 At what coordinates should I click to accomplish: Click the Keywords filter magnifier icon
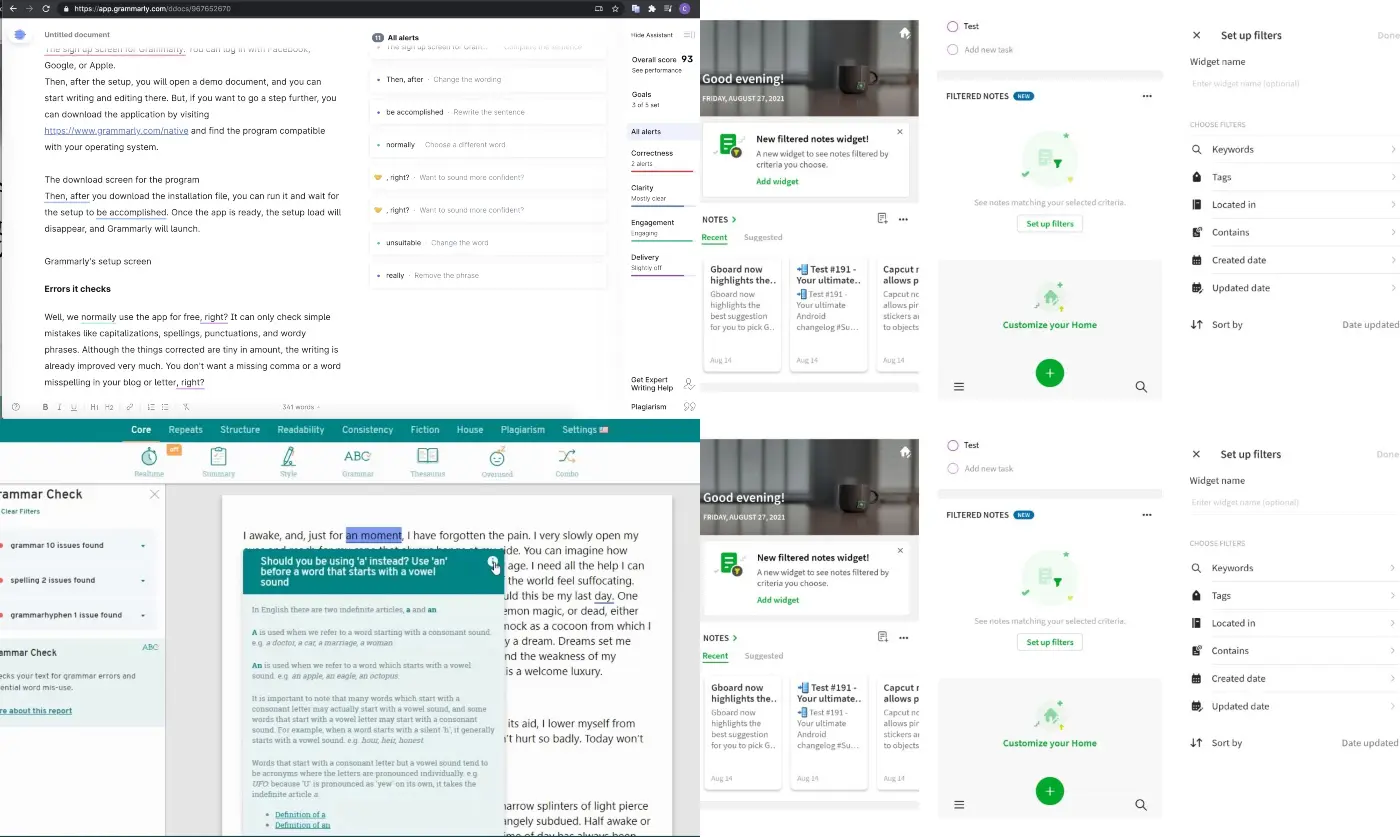[x=1196, y=149]
